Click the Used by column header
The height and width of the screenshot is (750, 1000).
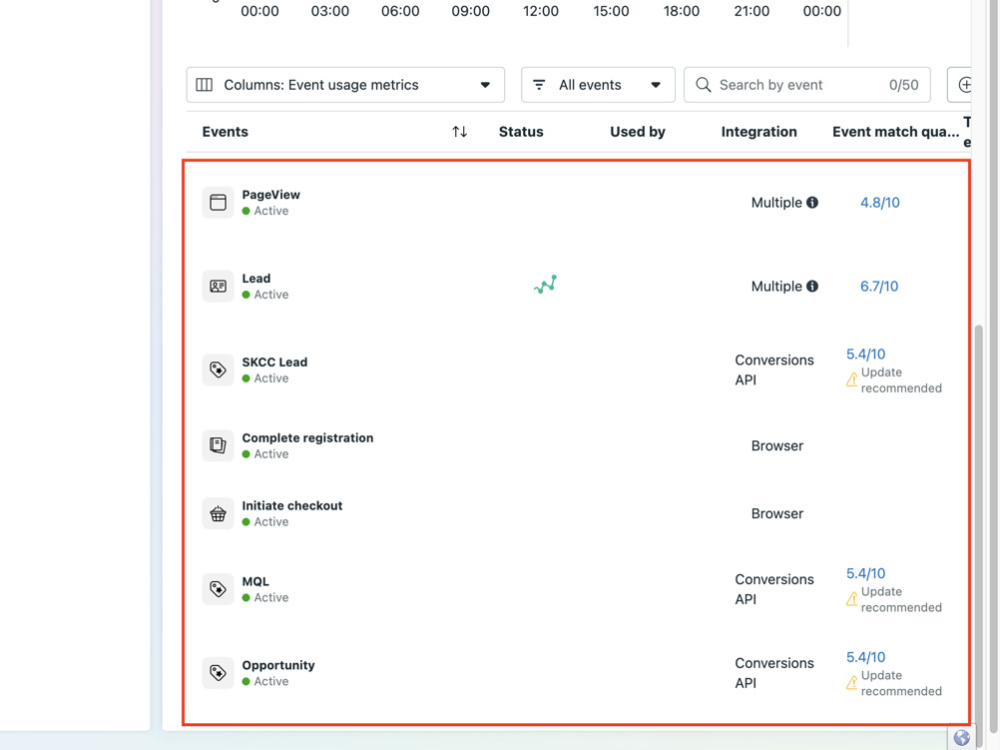[x=638, y=131]
